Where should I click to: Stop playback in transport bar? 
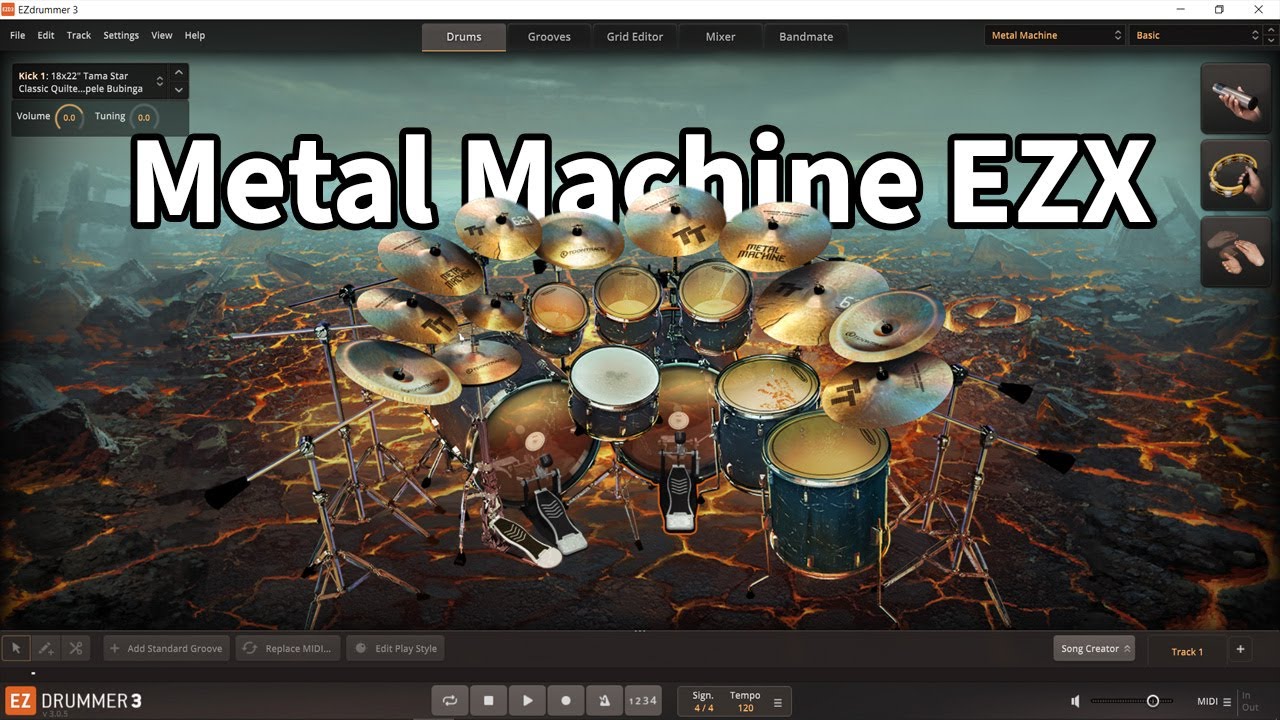489,701
